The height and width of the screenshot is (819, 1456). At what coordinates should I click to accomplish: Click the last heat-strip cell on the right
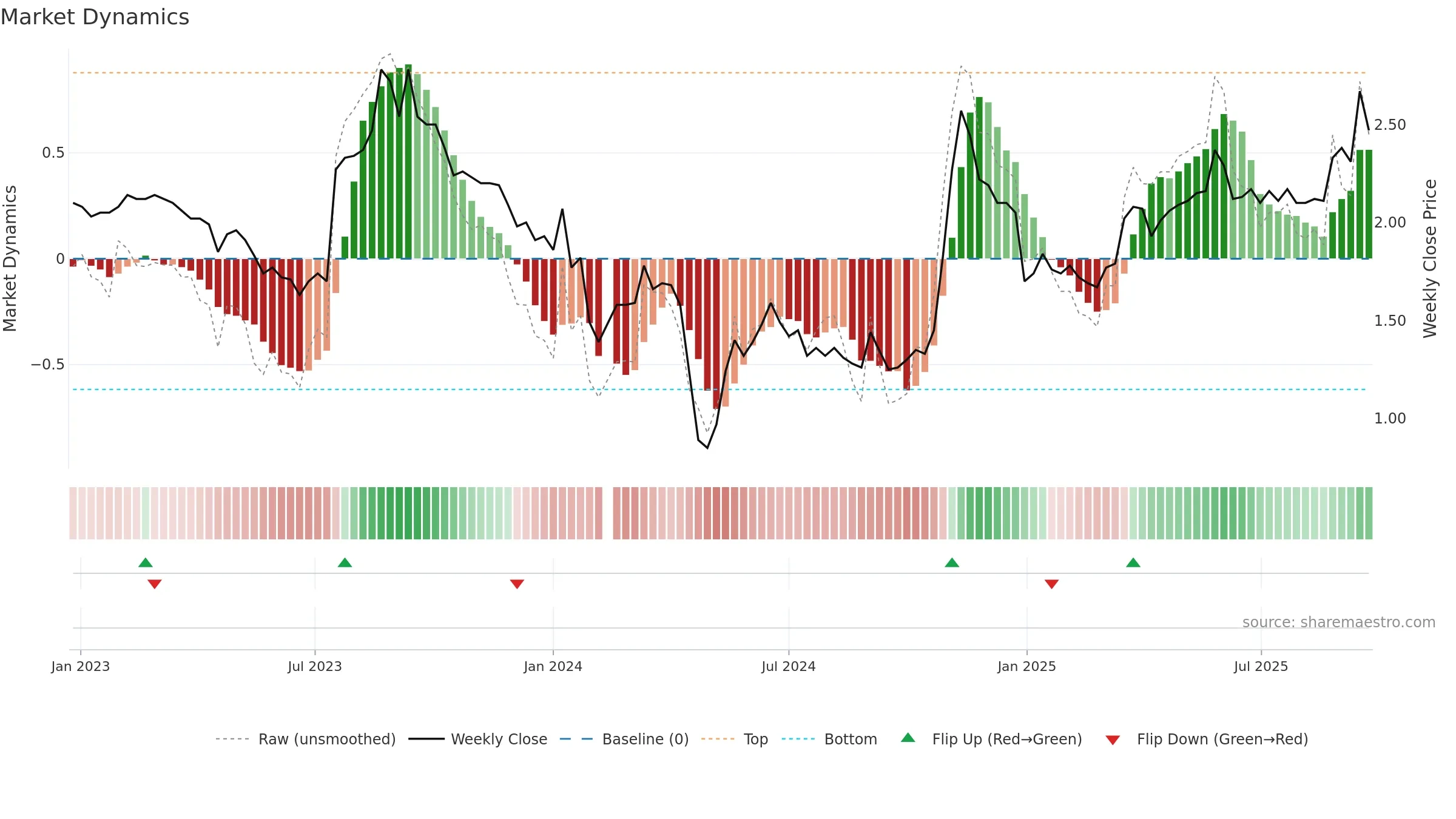point(1369,513)
